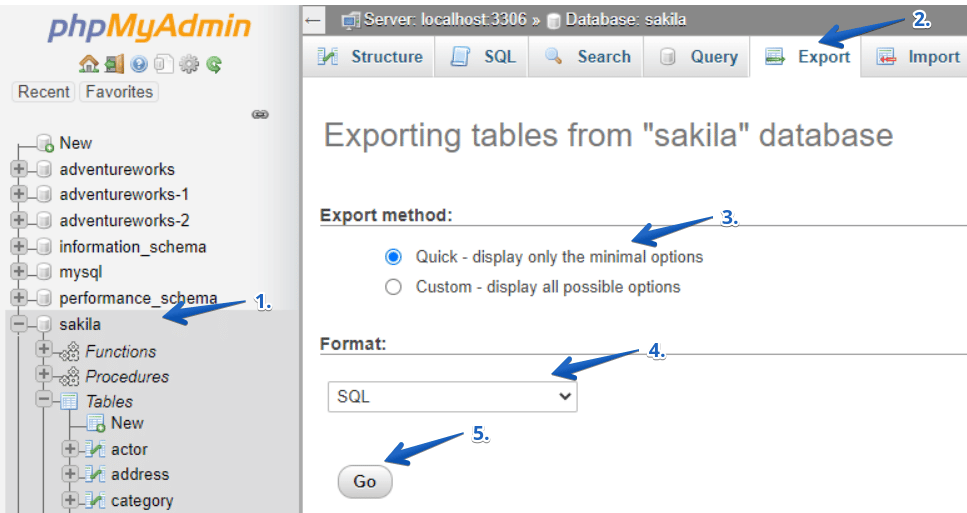
Task: Click the sakila database cylinder icon
Action: 44,324
